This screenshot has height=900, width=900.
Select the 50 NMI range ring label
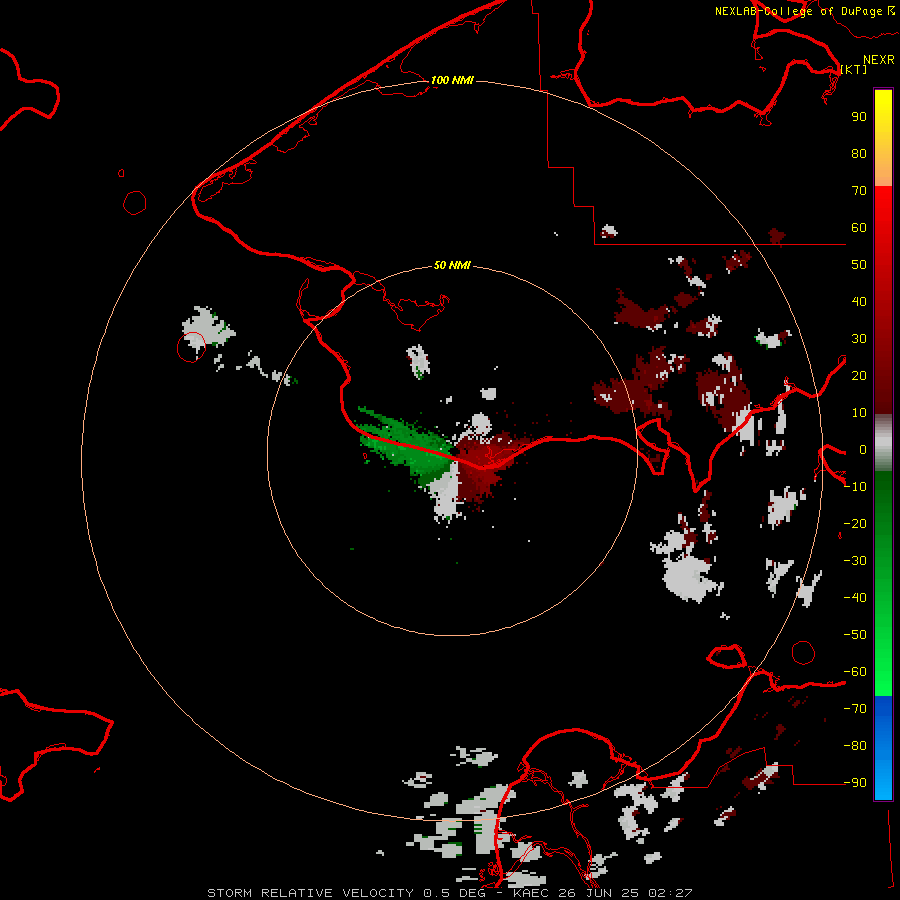click(452, 265)
